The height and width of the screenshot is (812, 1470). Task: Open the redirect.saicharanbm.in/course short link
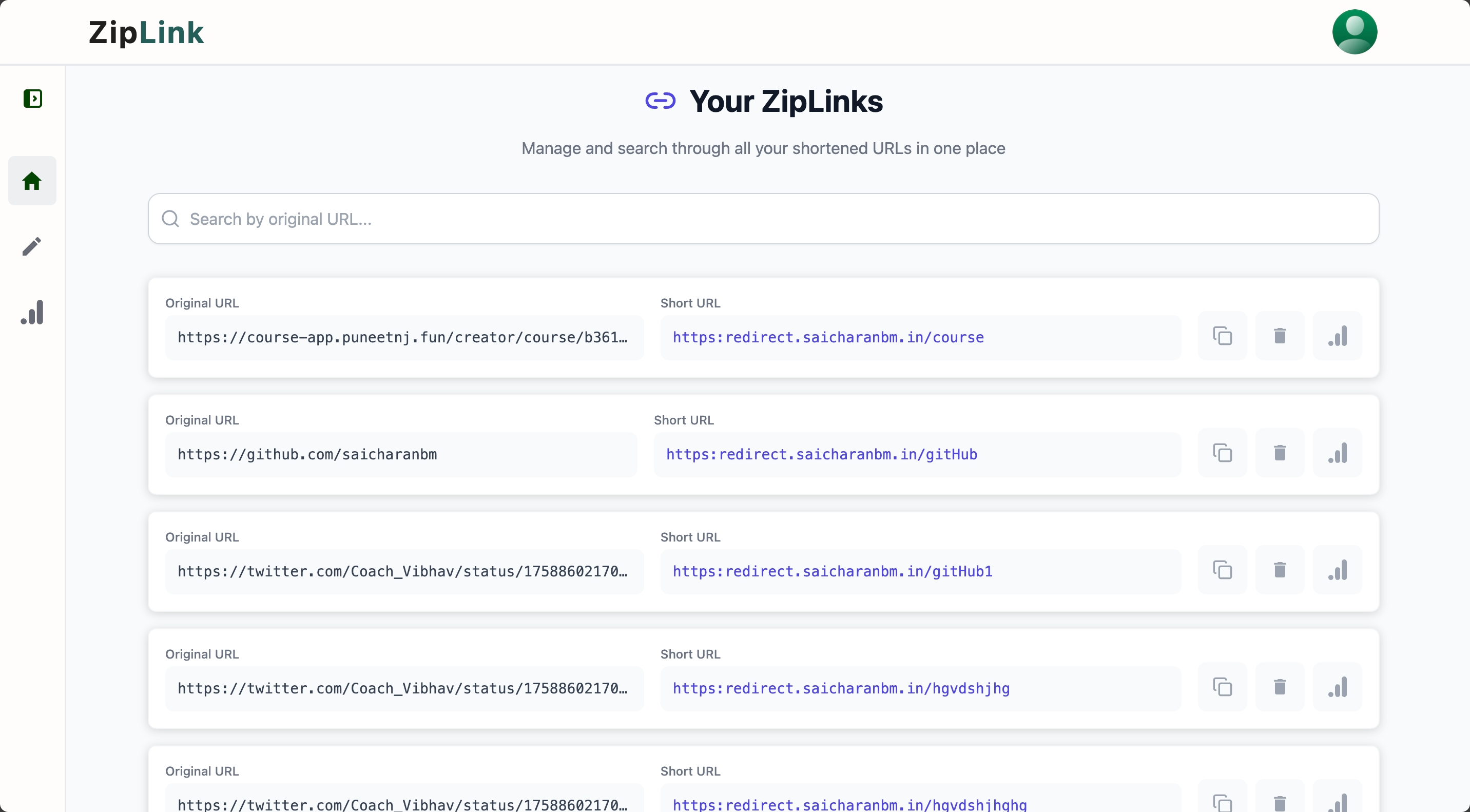click(x=828, y=338)
